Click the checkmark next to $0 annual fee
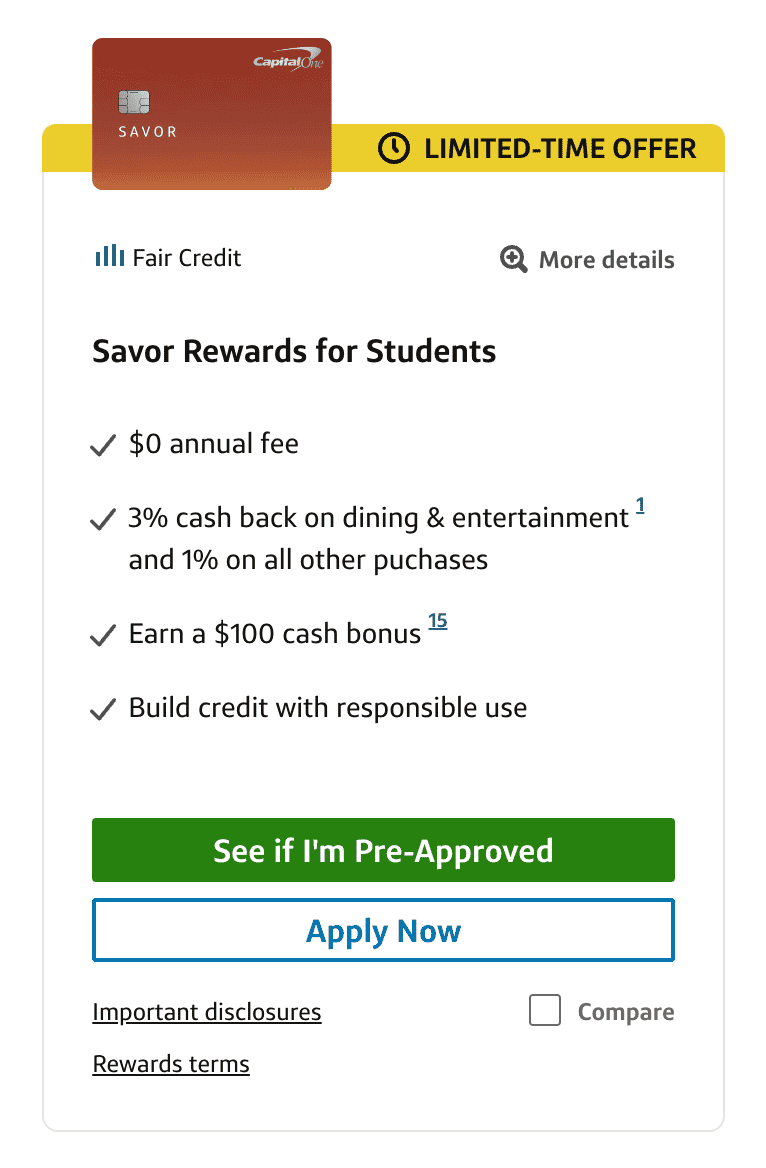Image resolution: width=766 pixels, height=1168 pixels. coord(103,446)
